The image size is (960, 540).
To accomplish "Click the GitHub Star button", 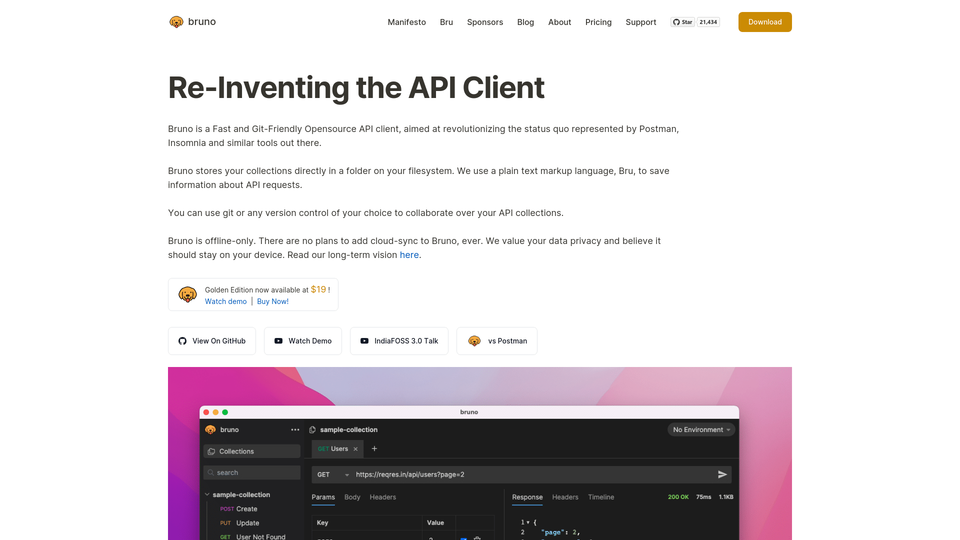I will [x=683, y=22].
